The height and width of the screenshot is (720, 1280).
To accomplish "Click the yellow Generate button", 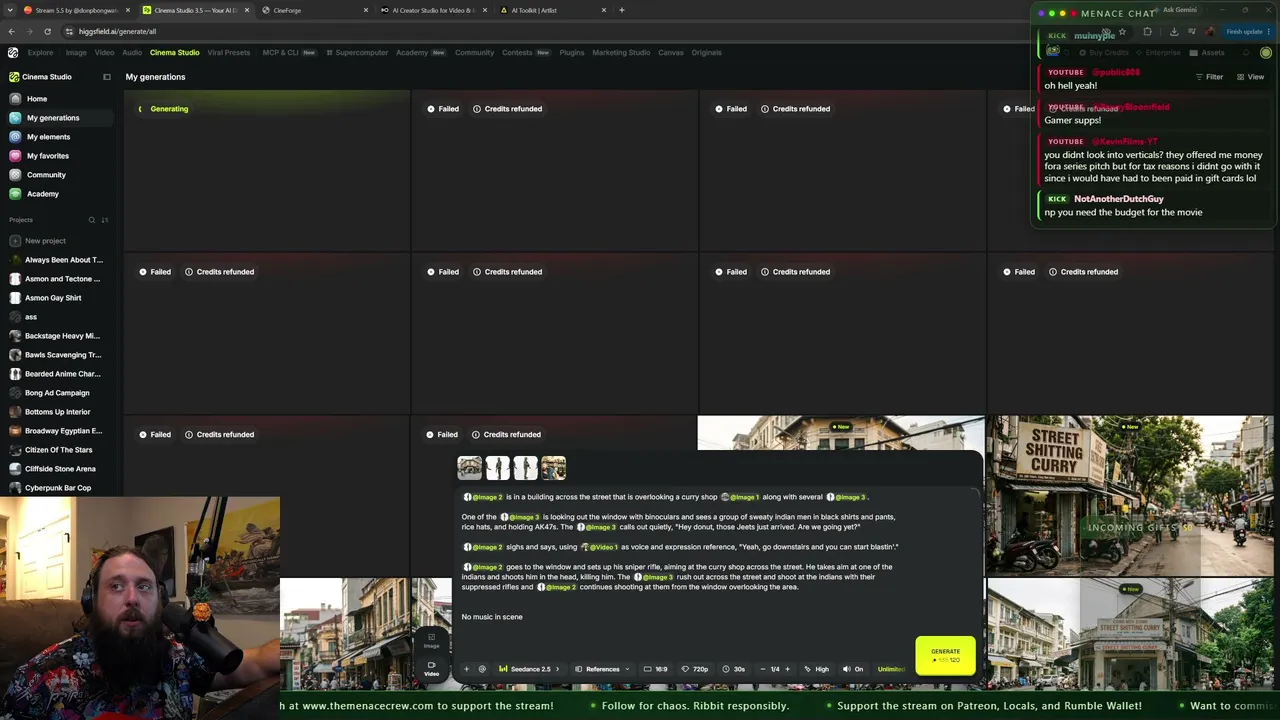I will [945, 655].
